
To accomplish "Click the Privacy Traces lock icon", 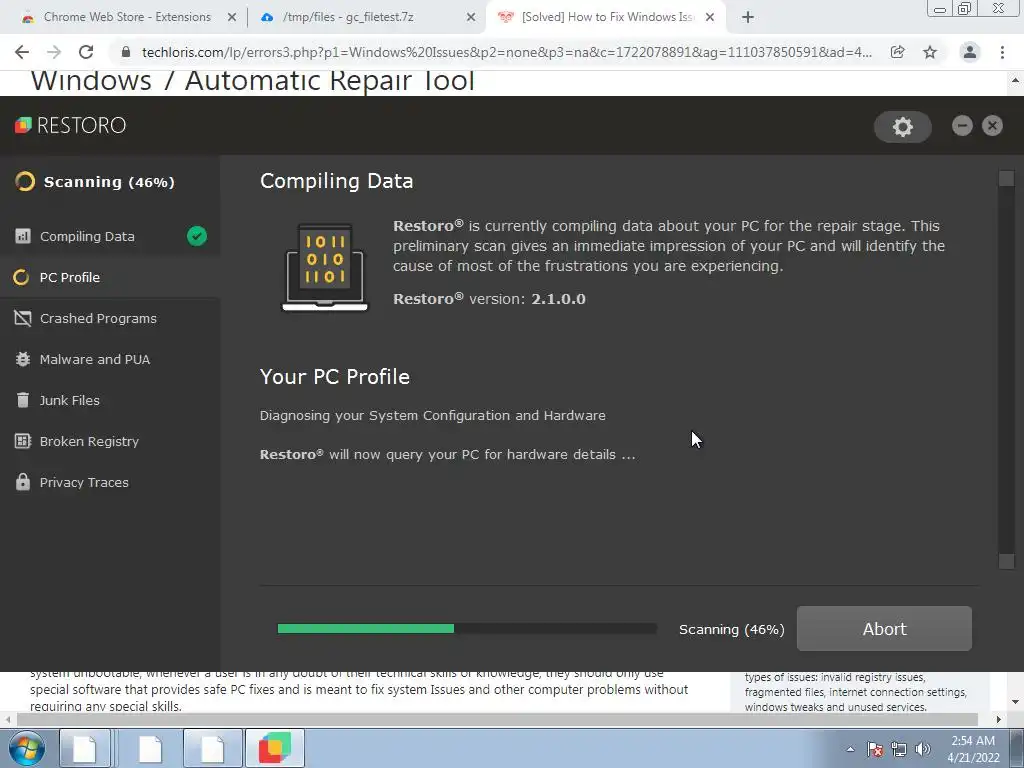I will click(x=23, y=482).
